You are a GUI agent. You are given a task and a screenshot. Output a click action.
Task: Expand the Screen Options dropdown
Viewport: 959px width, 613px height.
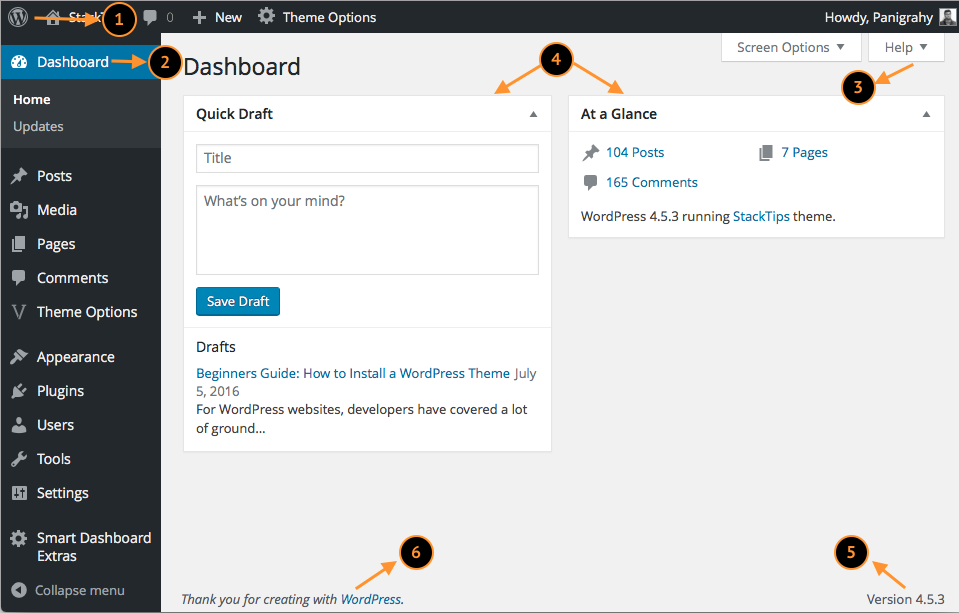pyautogui.click(x=791, y=48)
